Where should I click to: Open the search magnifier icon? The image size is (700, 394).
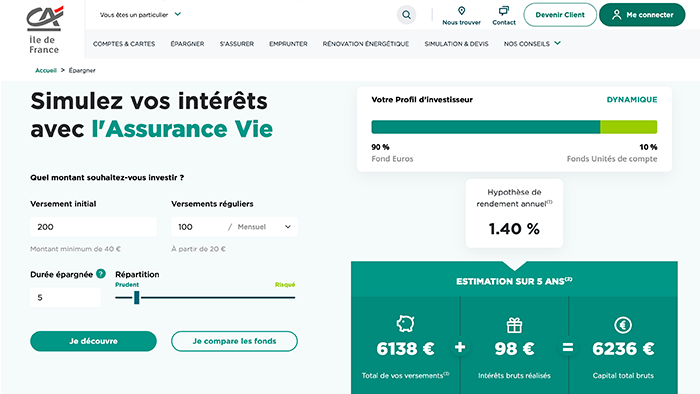click(406, 15)
